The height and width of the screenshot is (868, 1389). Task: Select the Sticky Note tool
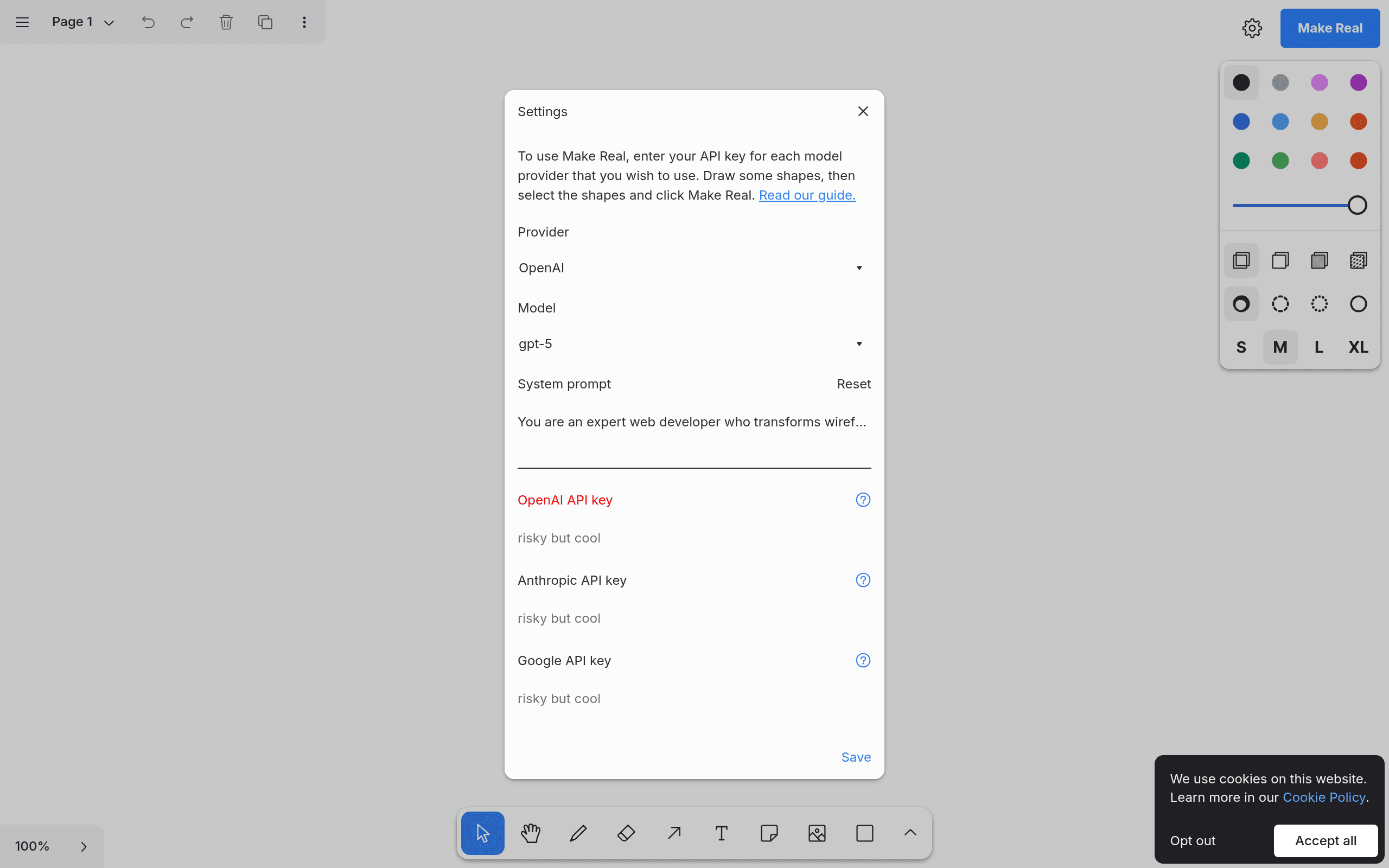[769, 833]
